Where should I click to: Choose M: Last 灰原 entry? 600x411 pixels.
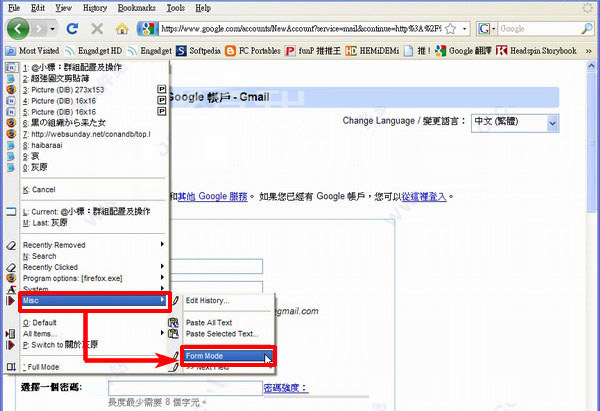point(94,223)
